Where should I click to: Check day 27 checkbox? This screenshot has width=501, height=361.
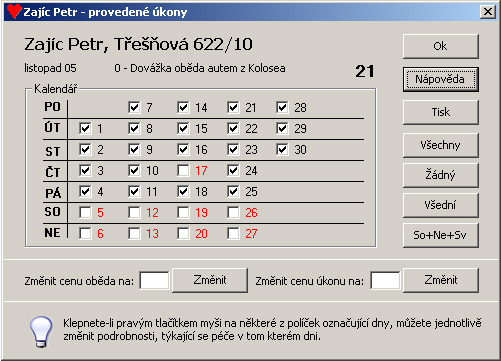pos(233,233)
